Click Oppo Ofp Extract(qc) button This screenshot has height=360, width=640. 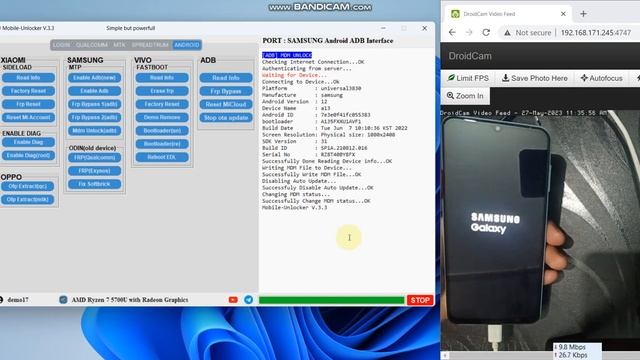click(x=27, y=186)
